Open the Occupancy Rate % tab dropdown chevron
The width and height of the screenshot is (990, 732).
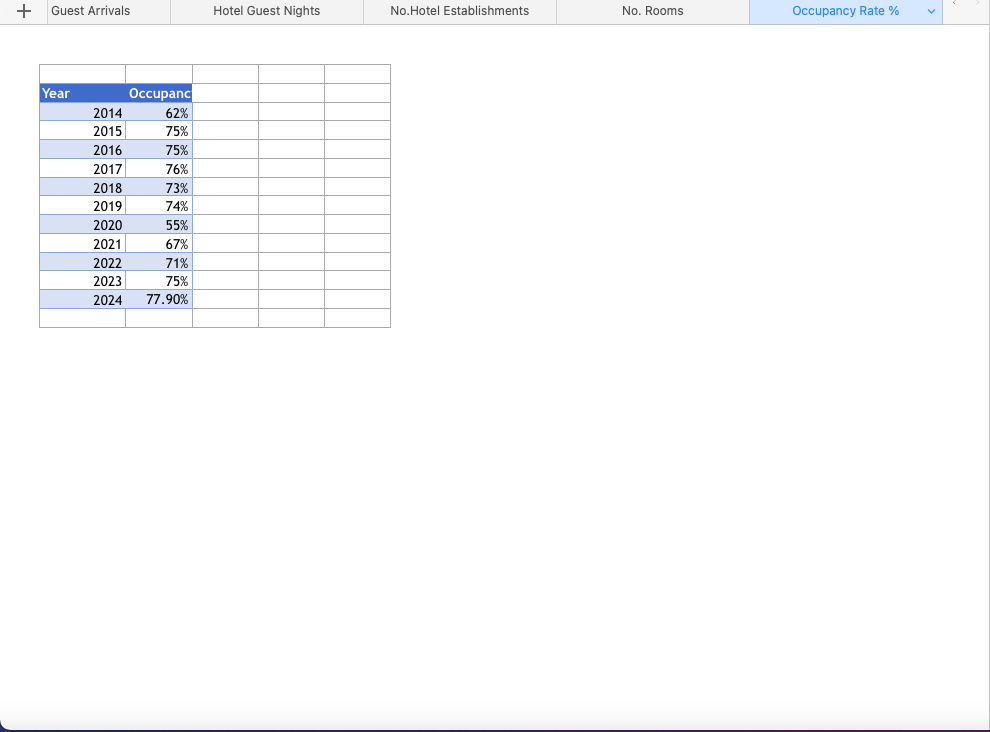932,11
